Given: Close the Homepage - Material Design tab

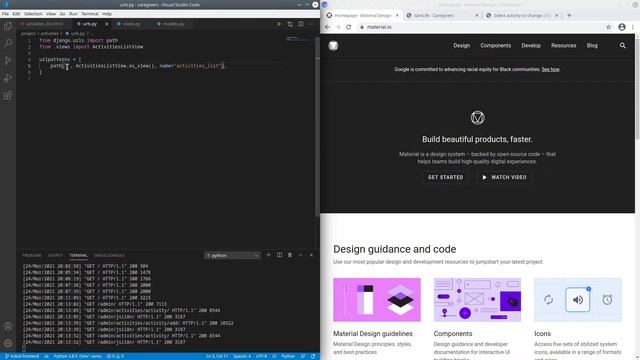Looking at the screenshot, I should [397, 16].
